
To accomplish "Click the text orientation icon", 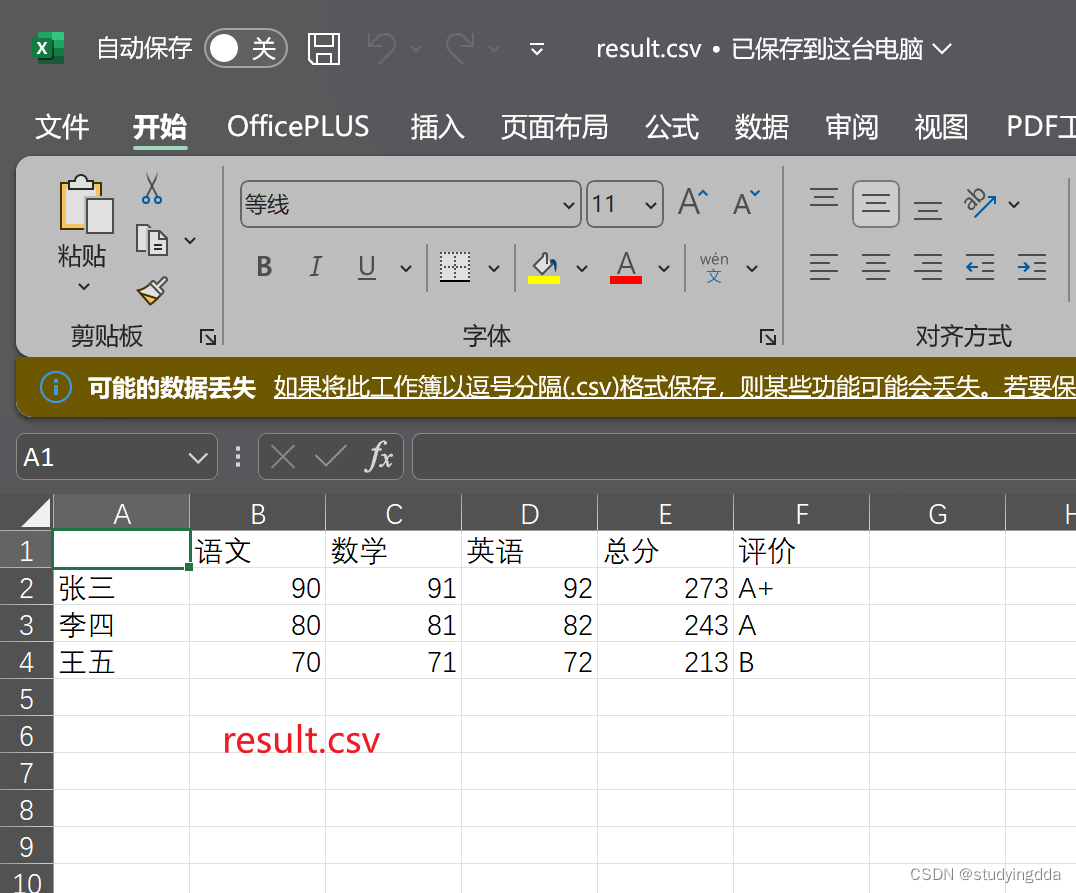I will click(x=980, y=203).
